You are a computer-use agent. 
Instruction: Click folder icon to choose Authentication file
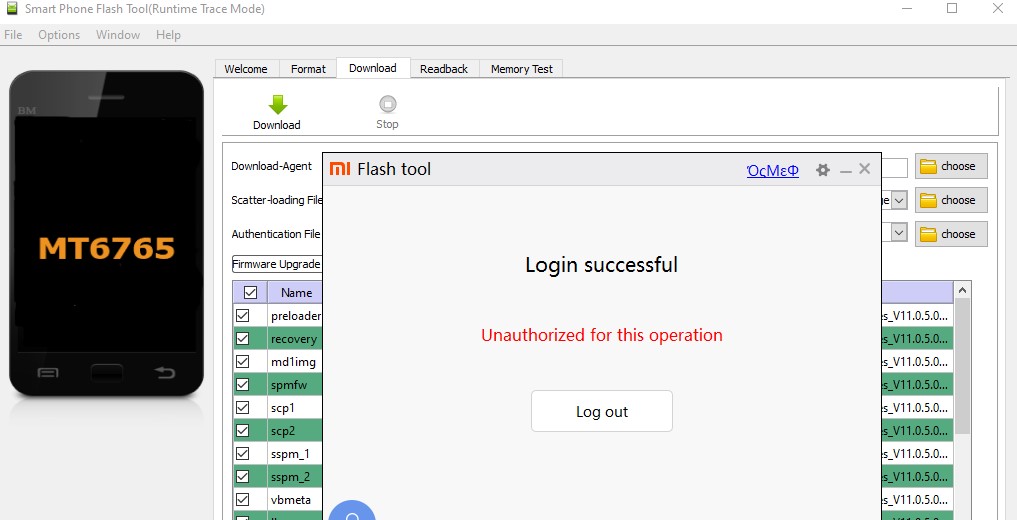[x=929, y=234]
